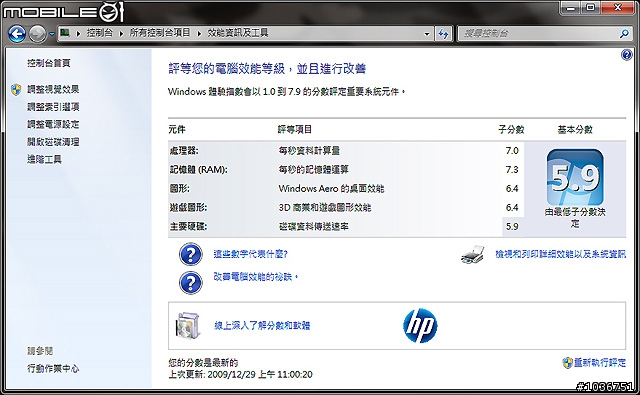
Task: Click the 基本分數 column header
Action: [575, 130]
